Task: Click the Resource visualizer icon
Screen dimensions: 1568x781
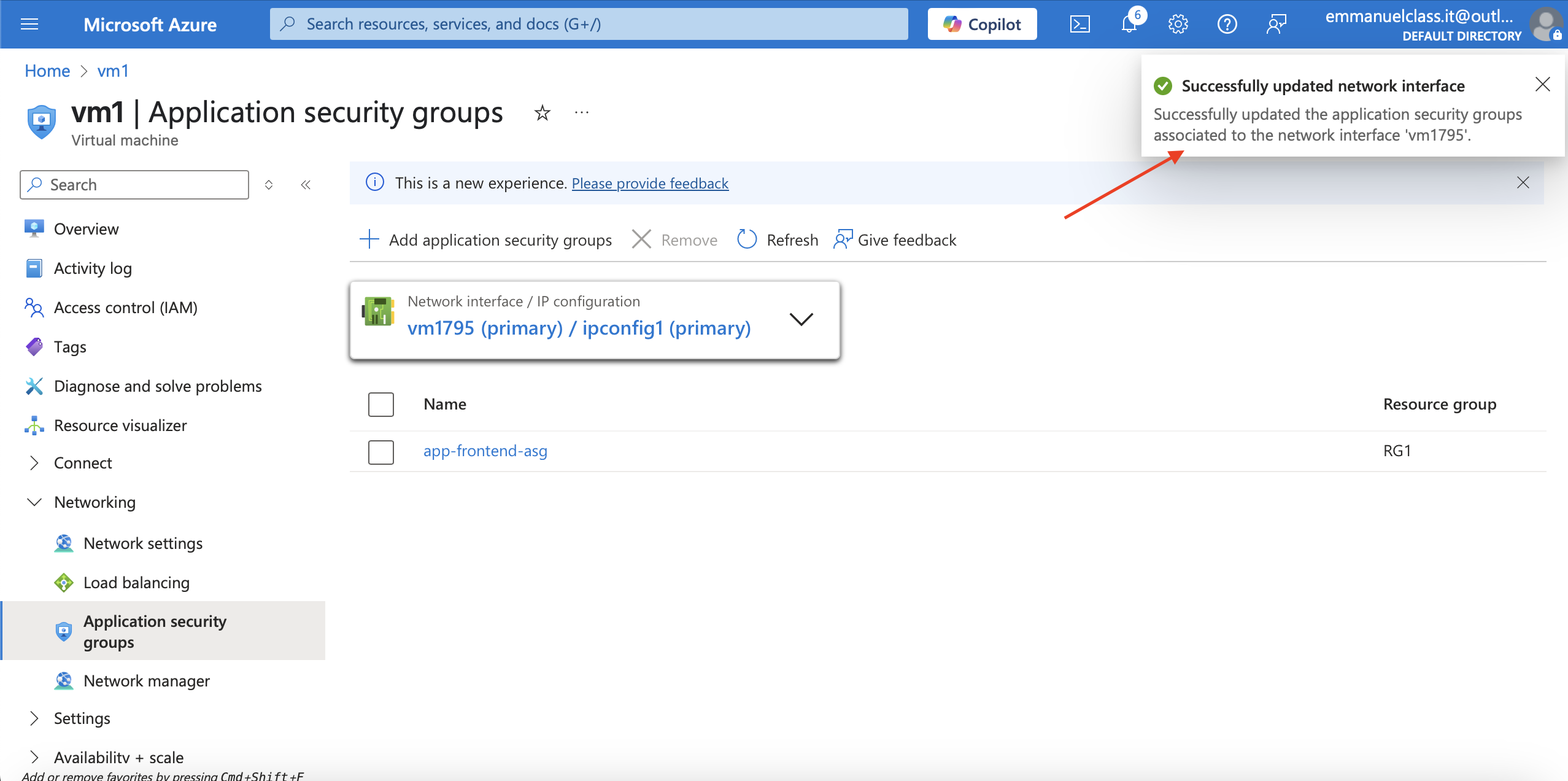Action: point(34,425)
